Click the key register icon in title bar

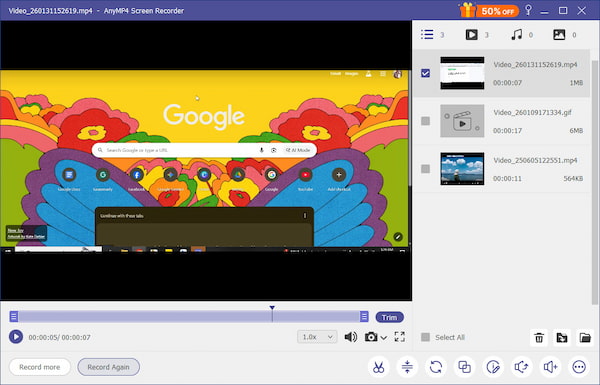pos(528,10)
